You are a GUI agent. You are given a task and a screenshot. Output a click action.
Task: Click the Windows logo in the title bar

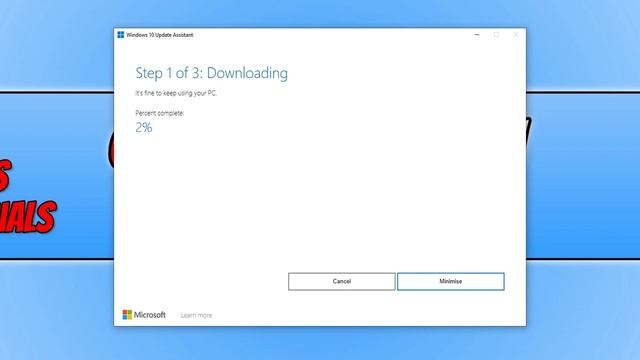pos(120,35)
